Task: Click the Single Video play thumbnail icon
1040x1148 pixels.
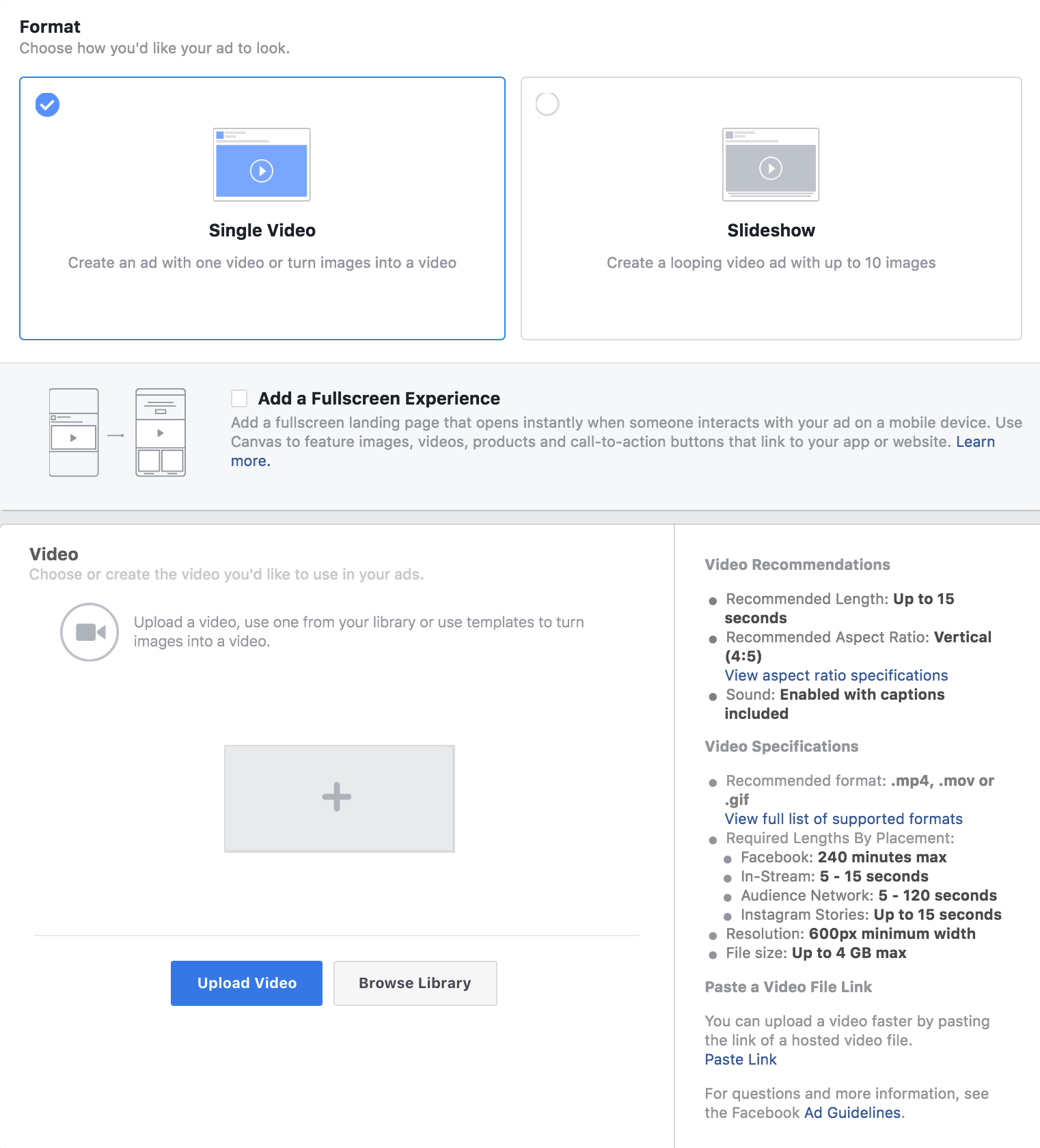Action: click(262, 165)
